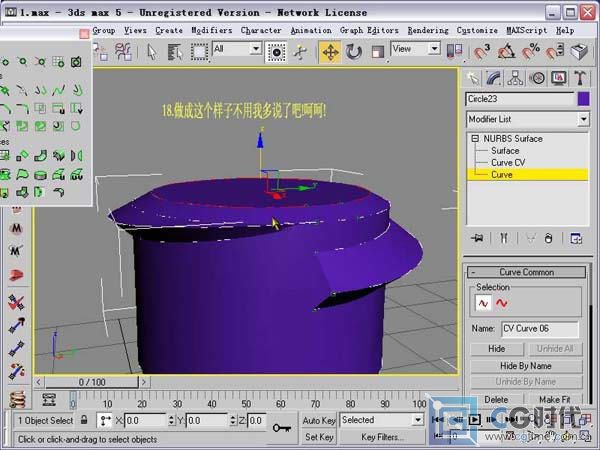Open the Rendering menu
This screenshot has height=450, width=600.
428,30
